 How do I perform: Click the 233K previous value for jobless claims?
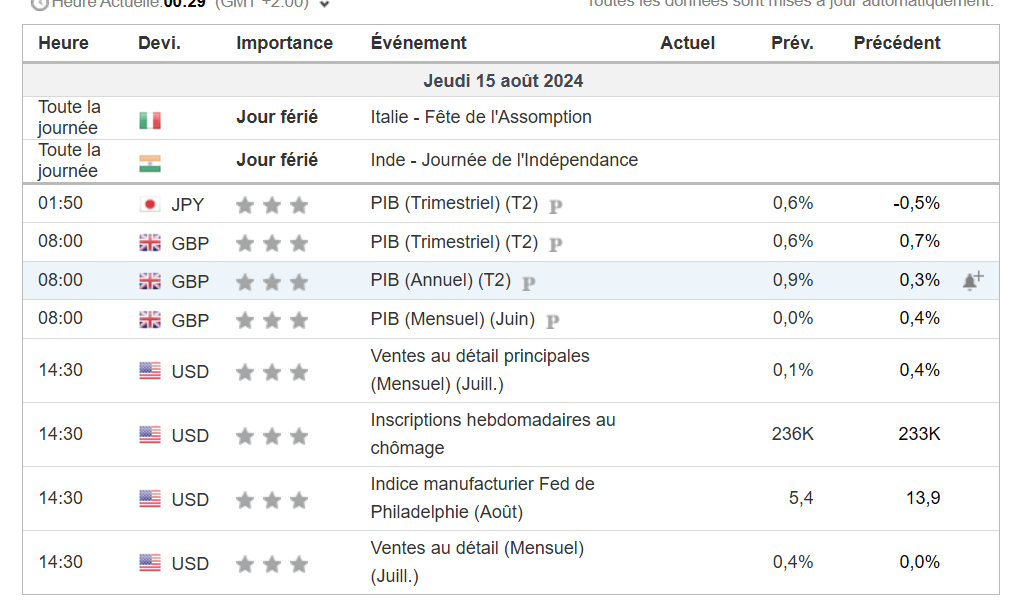(919, 434)
